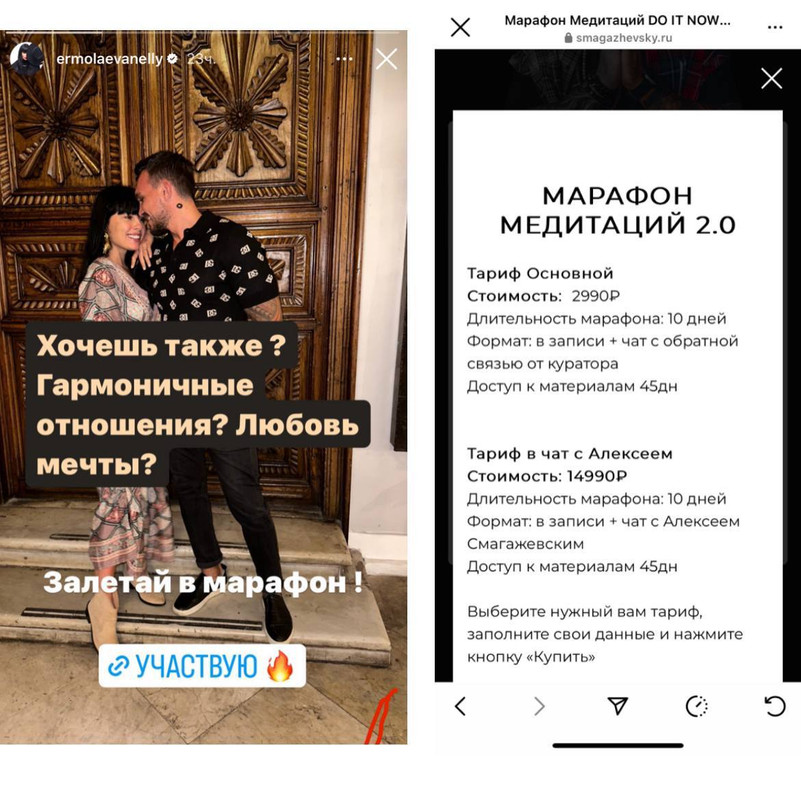Open browser three-dot options menu
Viewport: 801px width, 800px height.
tap(774, 28)
